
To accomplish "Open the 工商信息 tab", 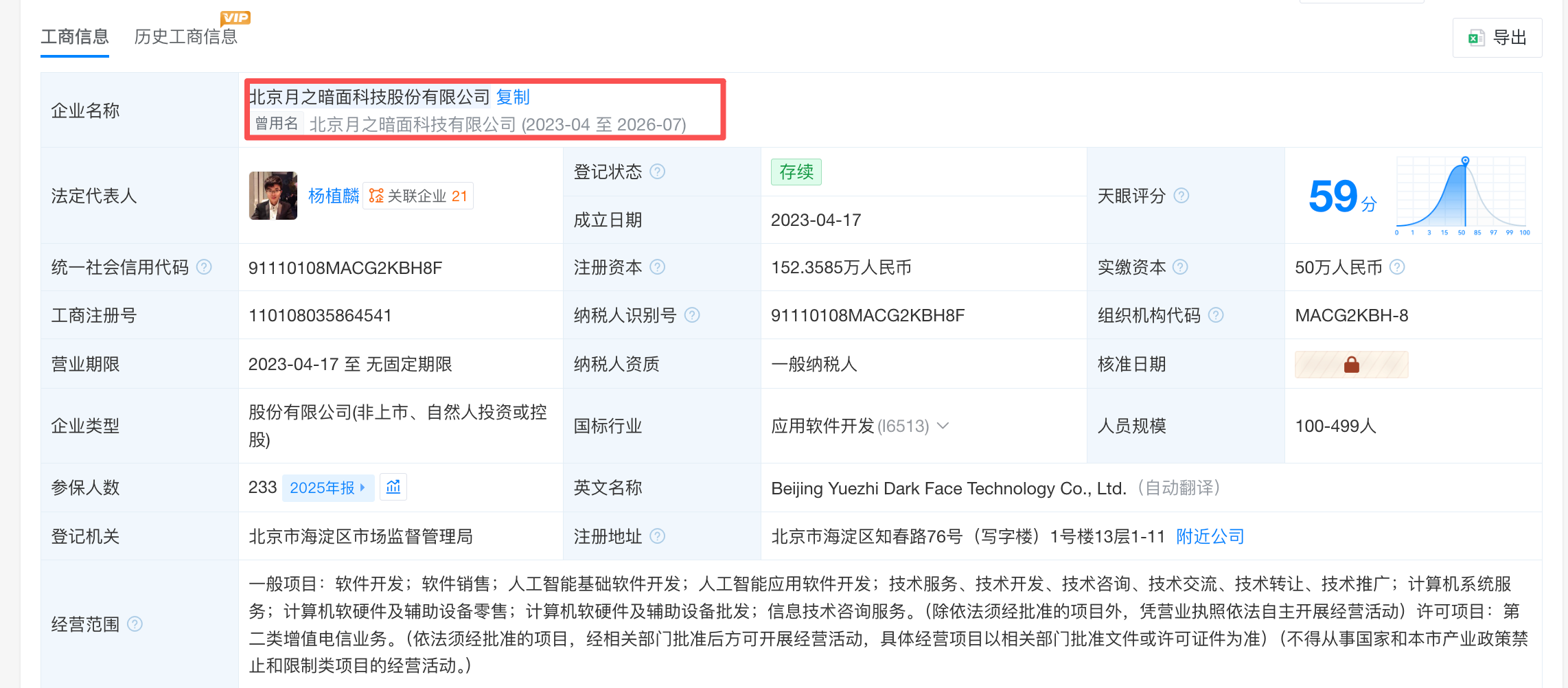I will (75, 36).
